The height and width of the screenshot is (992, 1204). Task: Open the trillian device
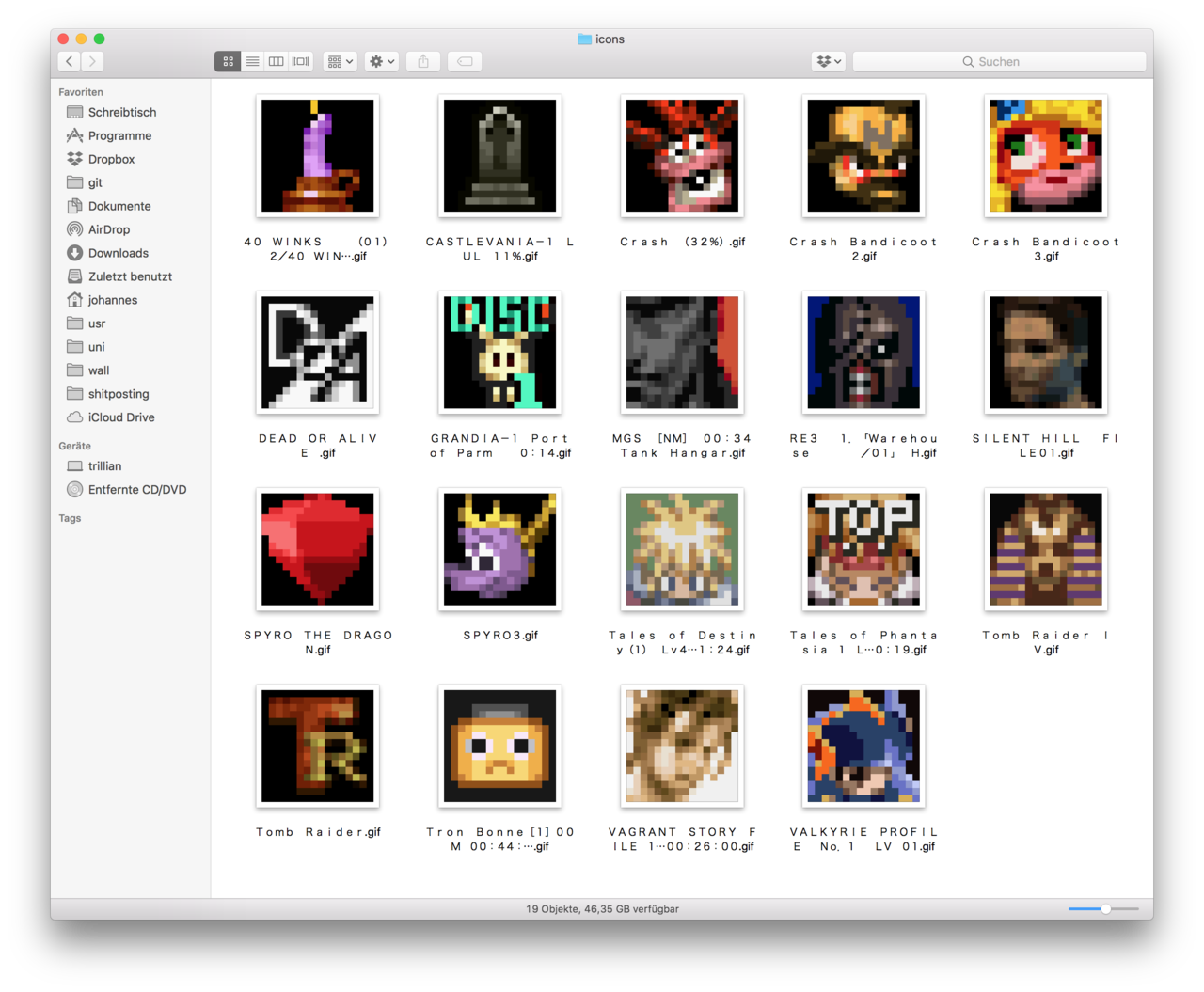(x=104, y=466)
